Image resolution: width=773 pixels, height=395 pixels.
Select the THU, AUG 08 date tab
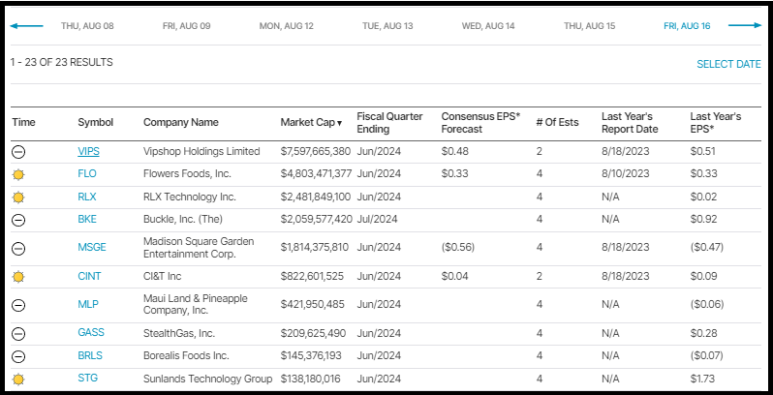[87, 26]
